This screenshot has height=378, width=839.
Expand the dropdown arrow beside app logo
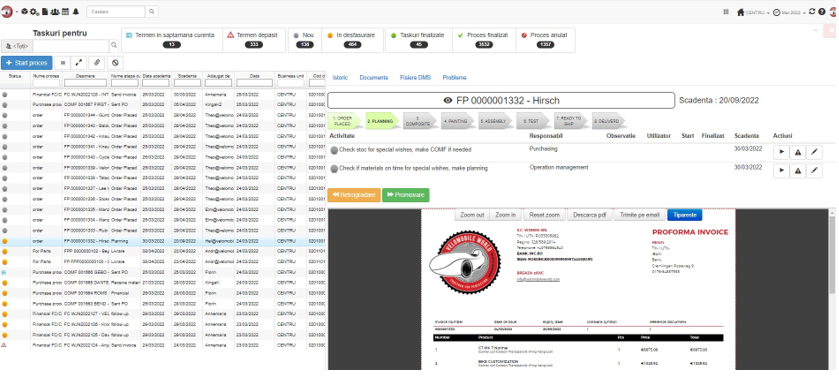[x=17, y=12]
